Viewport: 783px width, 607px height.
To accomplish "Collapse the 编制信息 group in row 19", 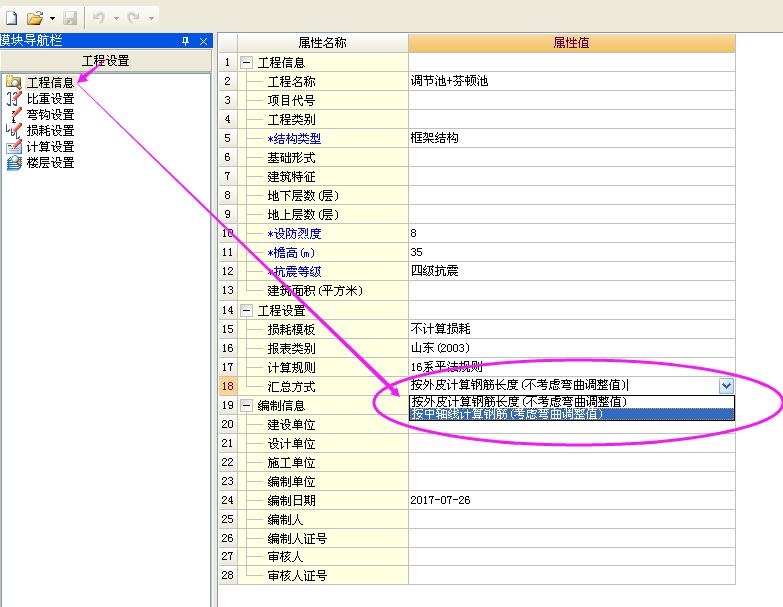I will tap(246, 405).
